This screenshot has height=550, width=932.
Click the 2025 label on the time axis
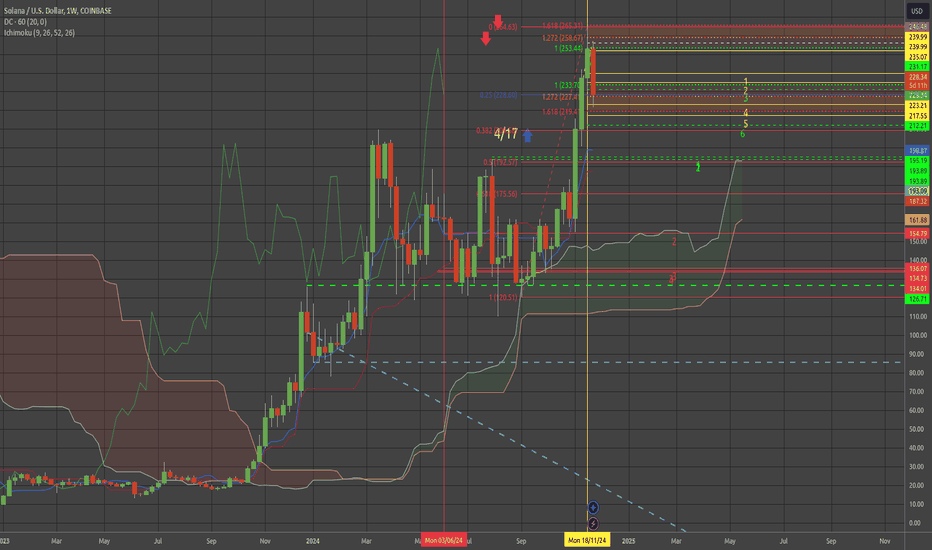(628, 541)
